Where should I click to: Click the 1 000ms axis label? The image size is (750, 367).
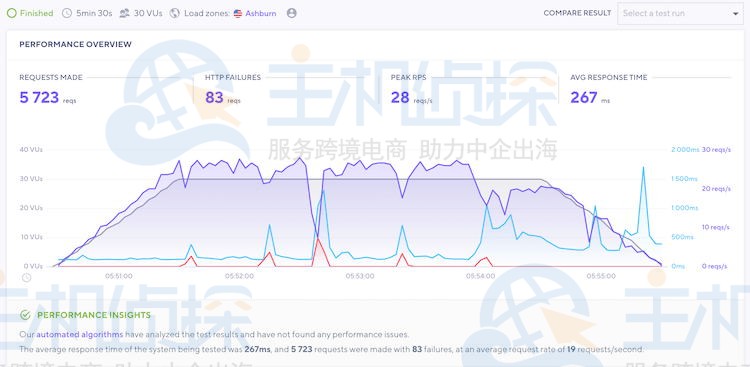pos(684,208)
